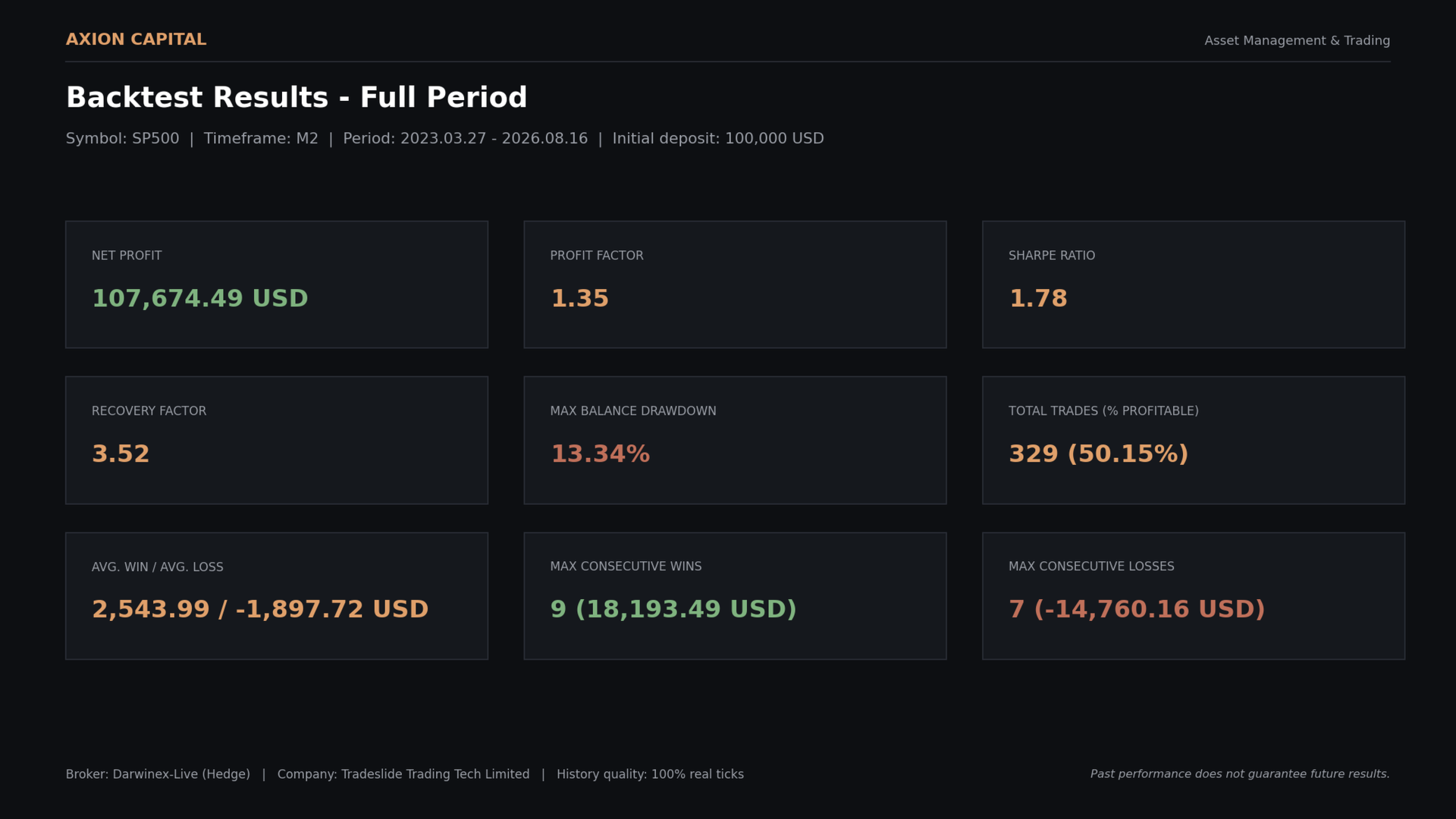
Task: Click the 'Timeframe: M2' text
Action: click(x=261, y=139)
